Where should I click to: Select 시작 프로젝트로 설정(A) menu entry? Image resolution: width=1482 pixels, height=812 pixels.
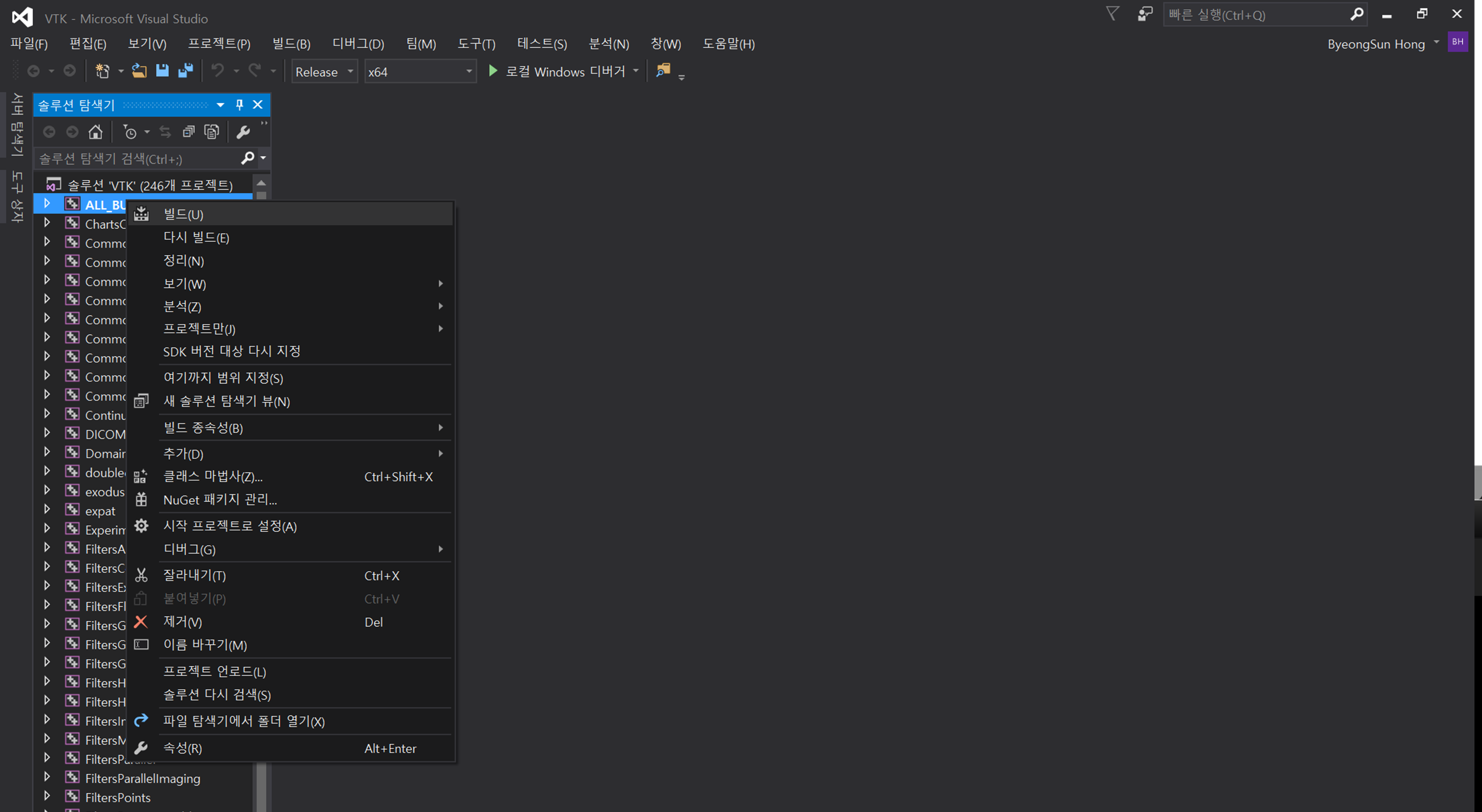(230, 526)
